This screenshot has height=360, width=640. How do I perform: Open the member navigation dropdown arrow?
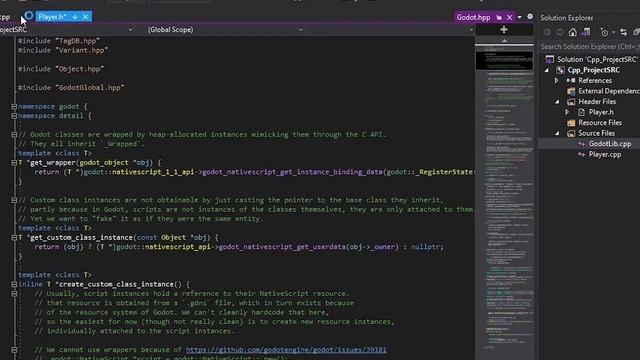[471, 30]
